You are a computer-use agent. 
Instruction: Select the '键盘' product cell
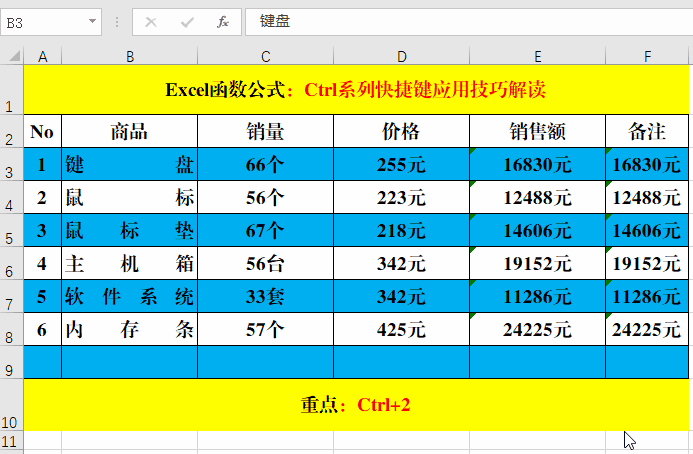tap(129, 164)
